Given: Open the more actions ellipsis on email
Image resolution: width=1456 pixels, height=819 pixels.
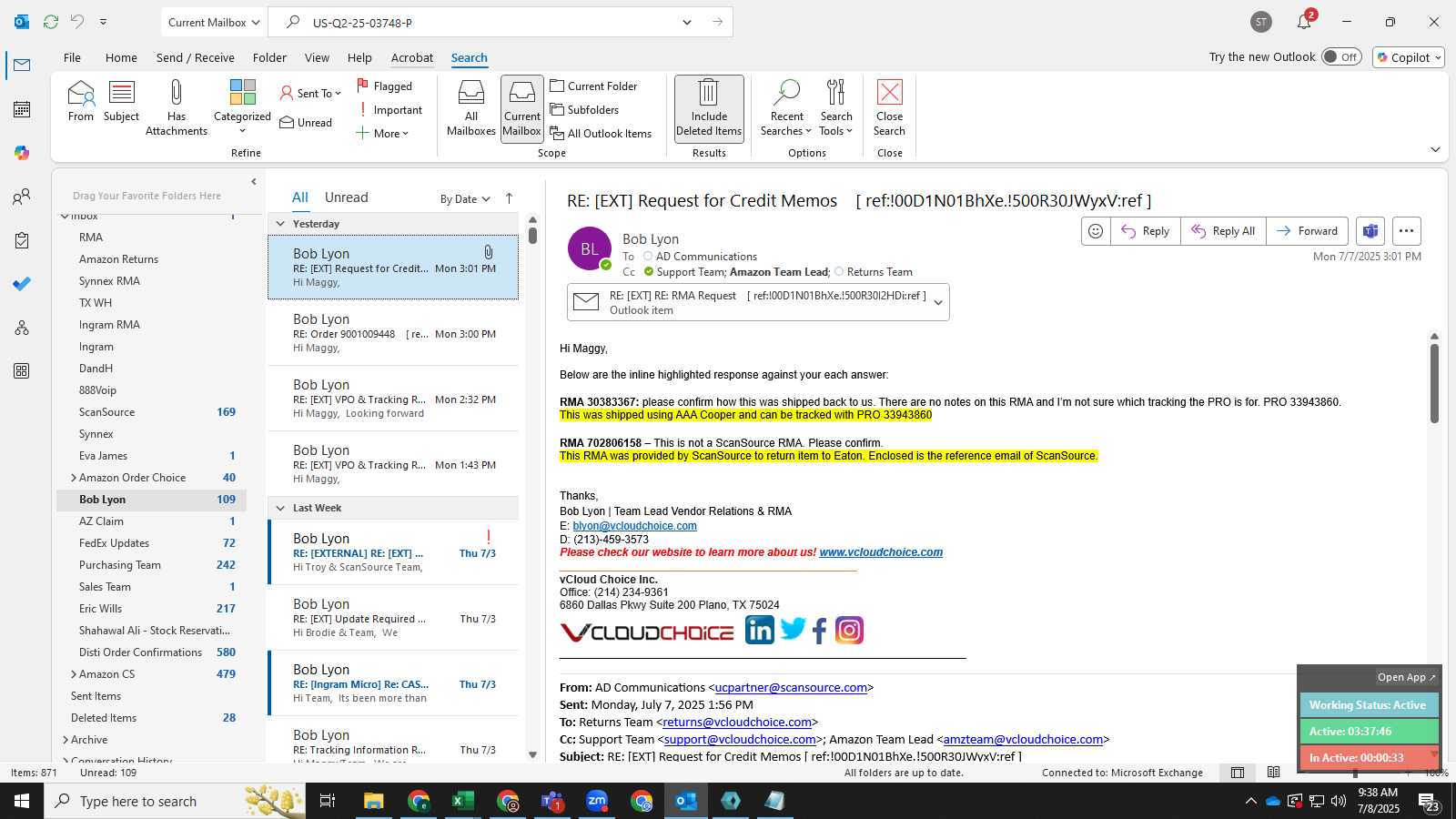Looking at the screenshot, I should pyautogui.click(x=1406, y=231).
